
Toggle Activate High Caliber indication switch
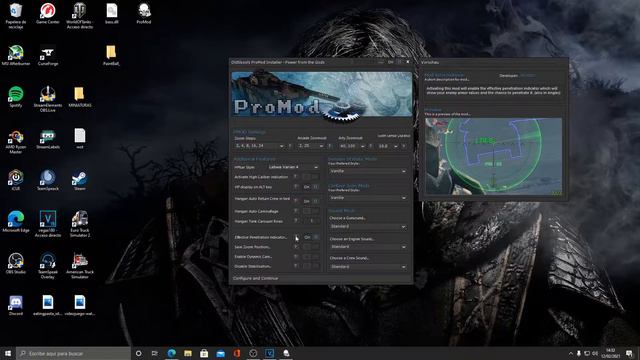(311, 177)
